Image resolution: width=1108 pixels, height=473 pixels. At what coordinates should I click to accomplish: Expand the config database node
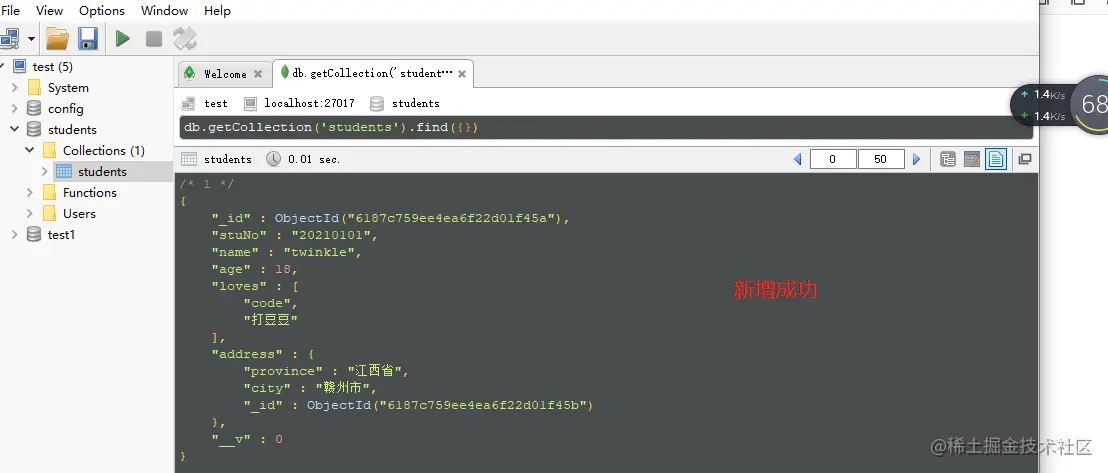(x=15, y=108)
